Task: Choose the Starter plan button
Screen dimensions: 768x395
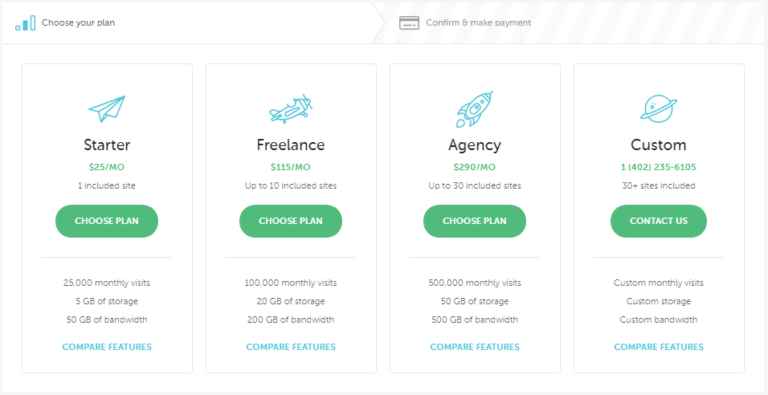Action: [x=107, y=221]
